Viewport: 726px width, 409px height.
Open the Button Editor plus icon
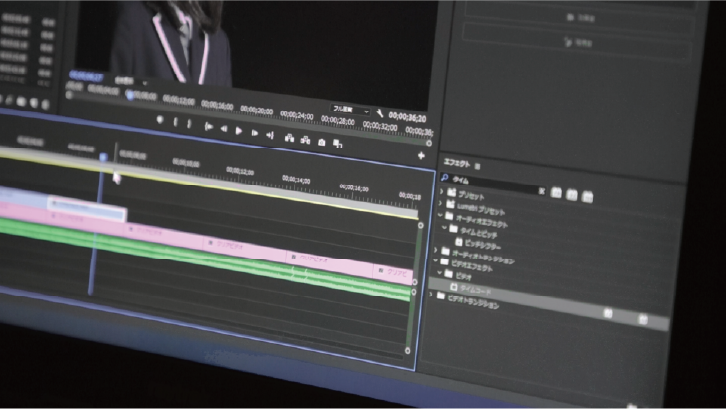pyautogui.click(x=421, y=156)
